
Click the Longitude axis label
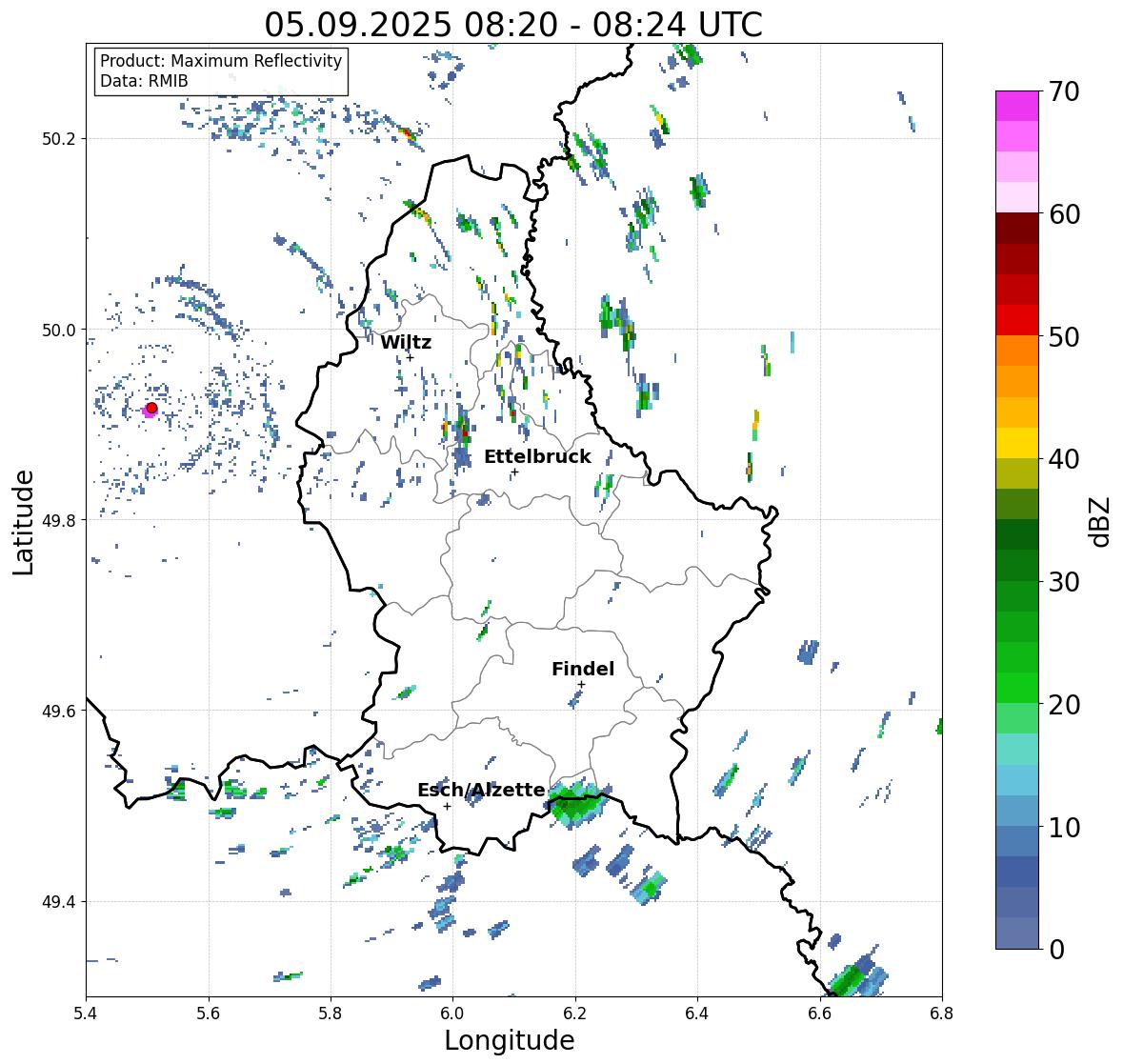pos(510,1040)
